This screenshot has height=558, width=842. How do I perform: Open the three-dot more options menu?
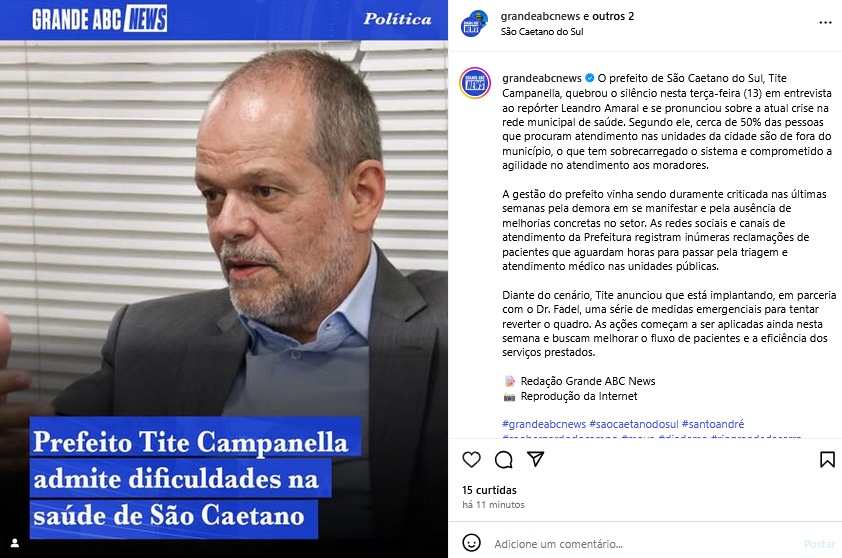click(x=825, y=23)
